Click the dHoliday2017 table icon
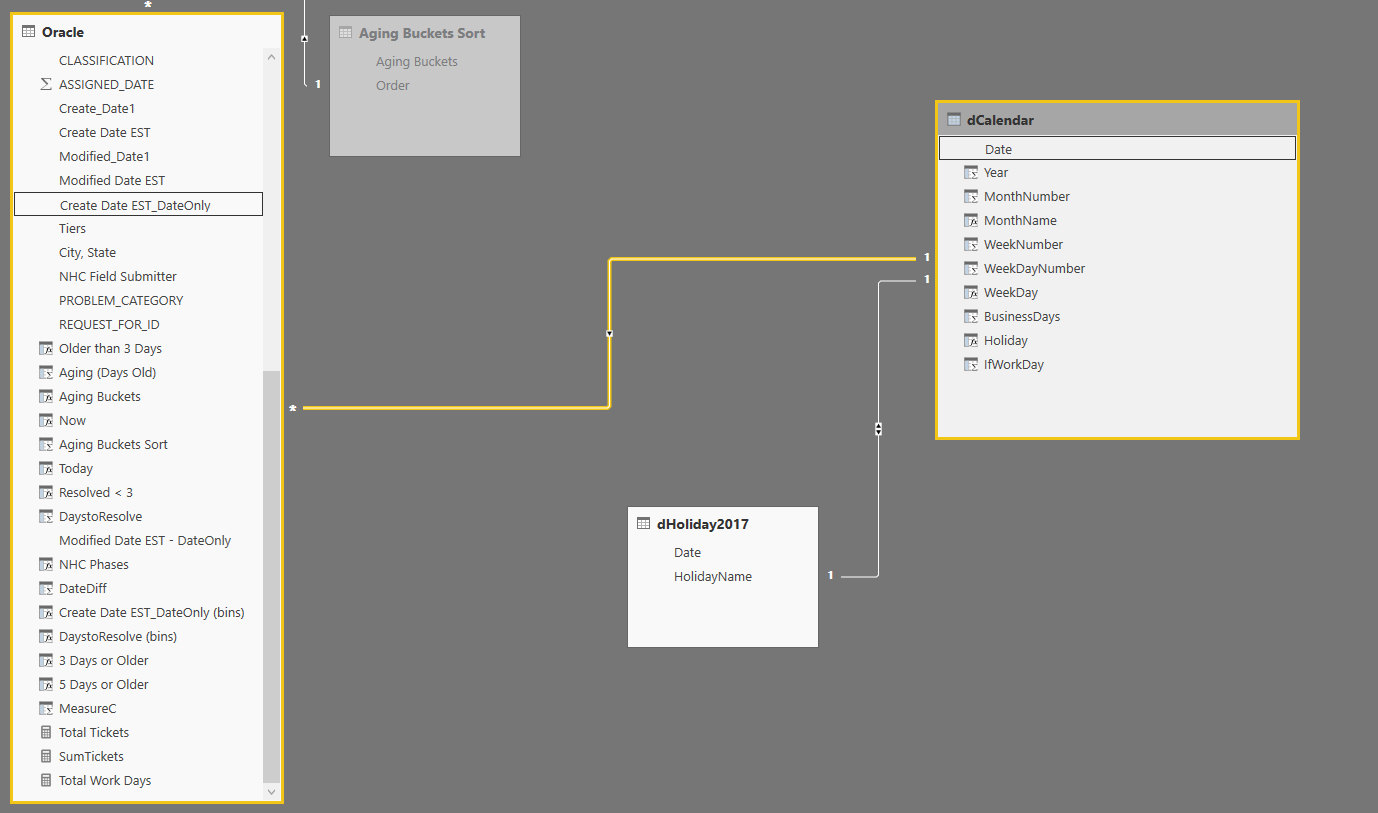The height and width of the screenshot is (813, 1378). click(x=643, y=524)
